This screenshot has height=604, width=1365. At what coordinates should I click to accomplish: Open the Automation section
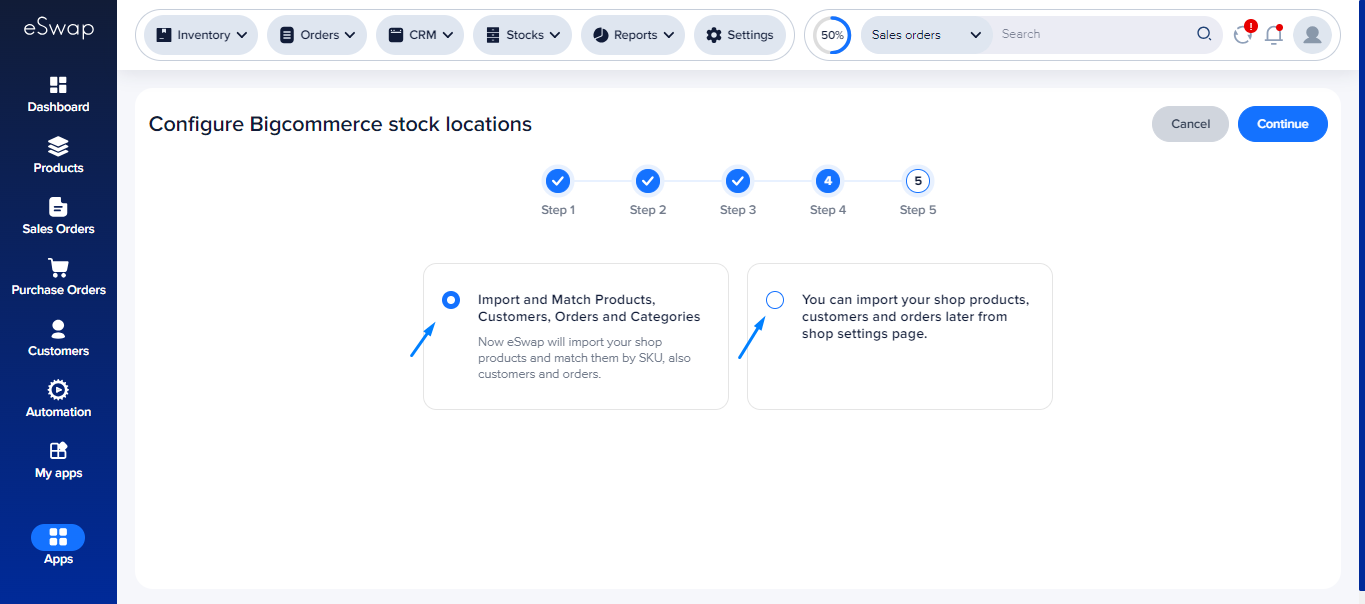click(x=58, y=391)
